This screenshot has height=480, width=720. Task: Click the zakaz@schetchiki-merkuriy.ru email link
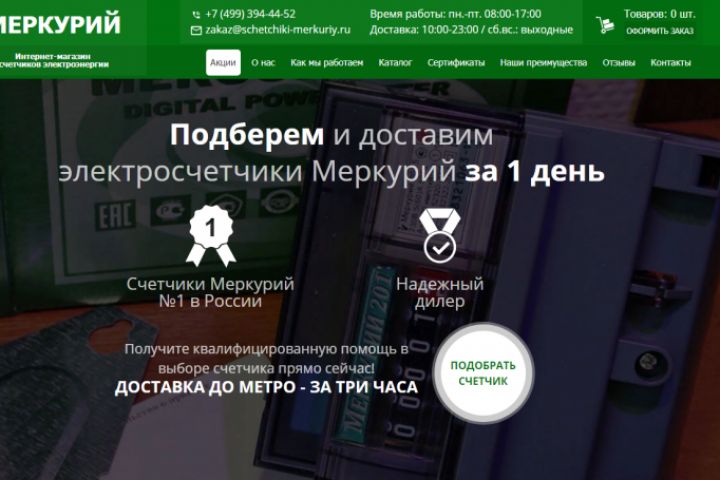278,30
